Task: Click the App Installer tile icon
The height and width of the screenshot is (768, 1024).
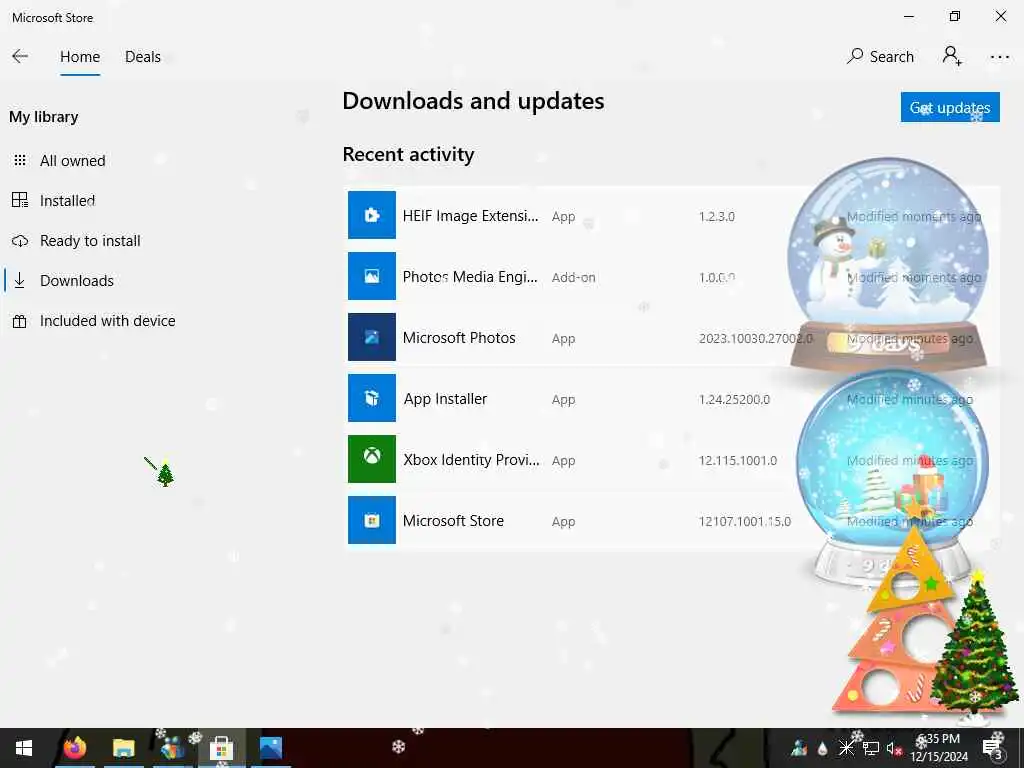Action: 372,398
